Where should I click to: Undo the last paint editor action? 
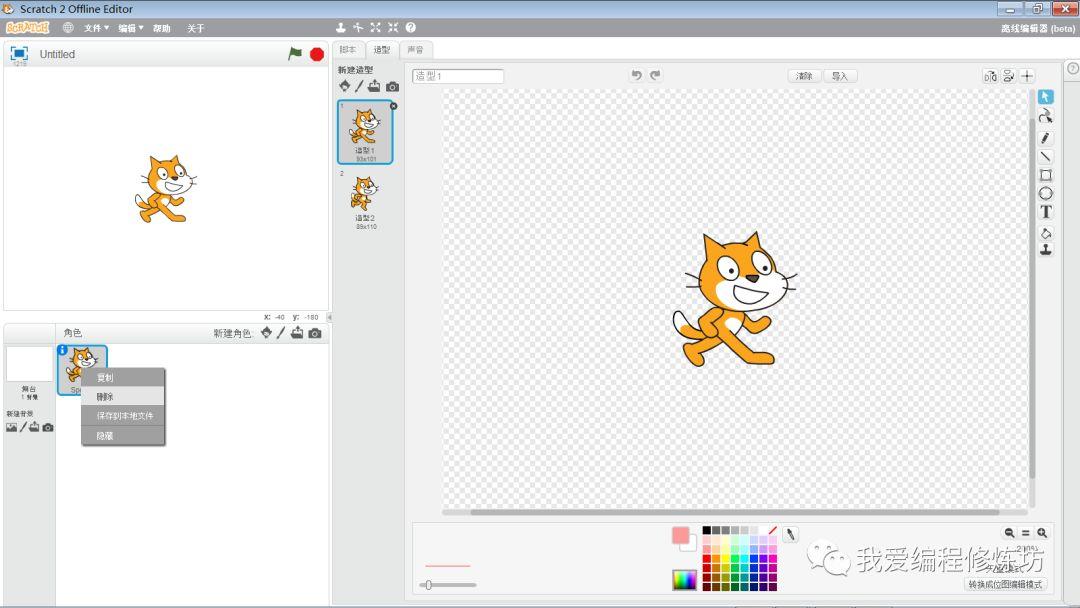636,75
